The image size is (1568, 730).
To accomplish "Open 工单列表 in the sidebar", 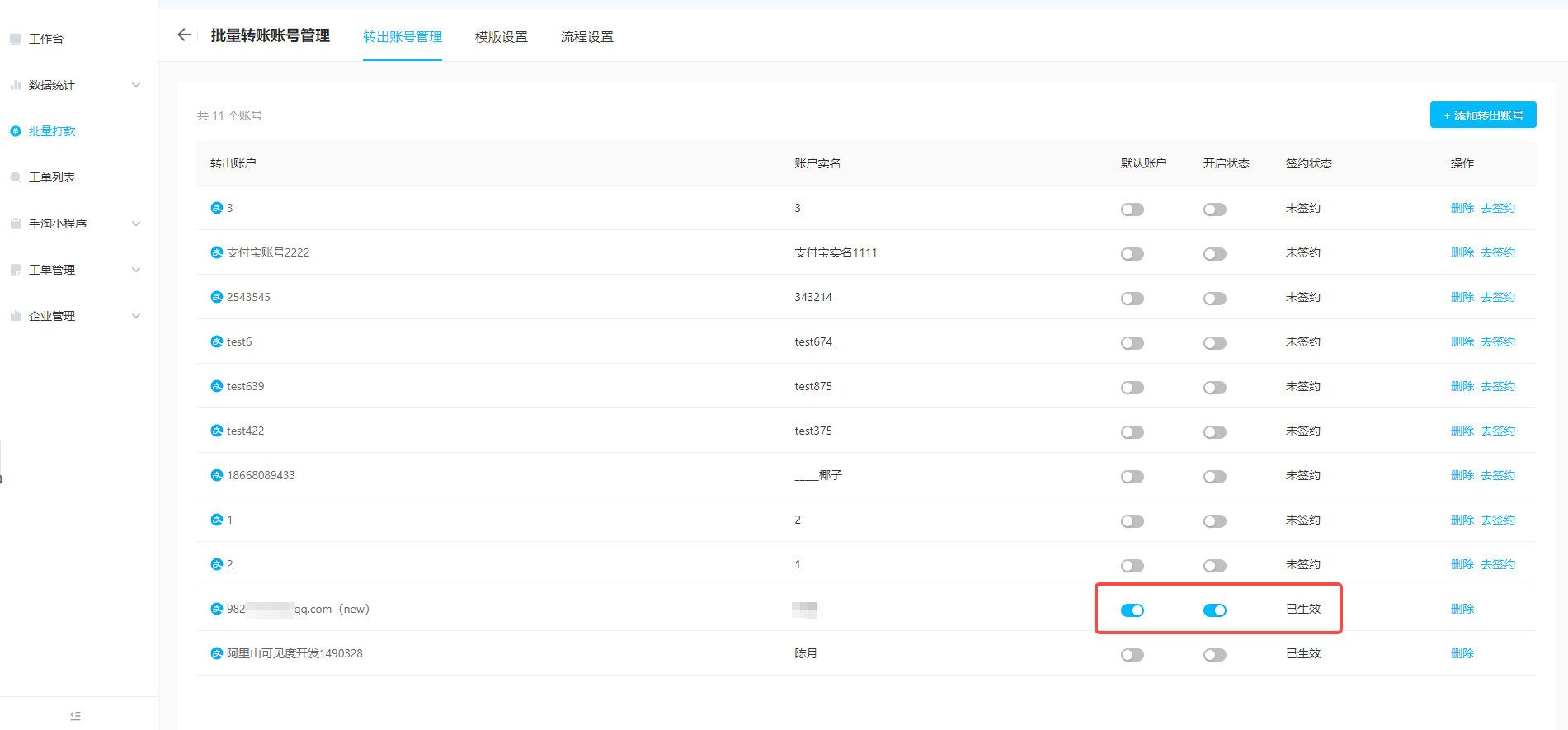I will [52, 177].
